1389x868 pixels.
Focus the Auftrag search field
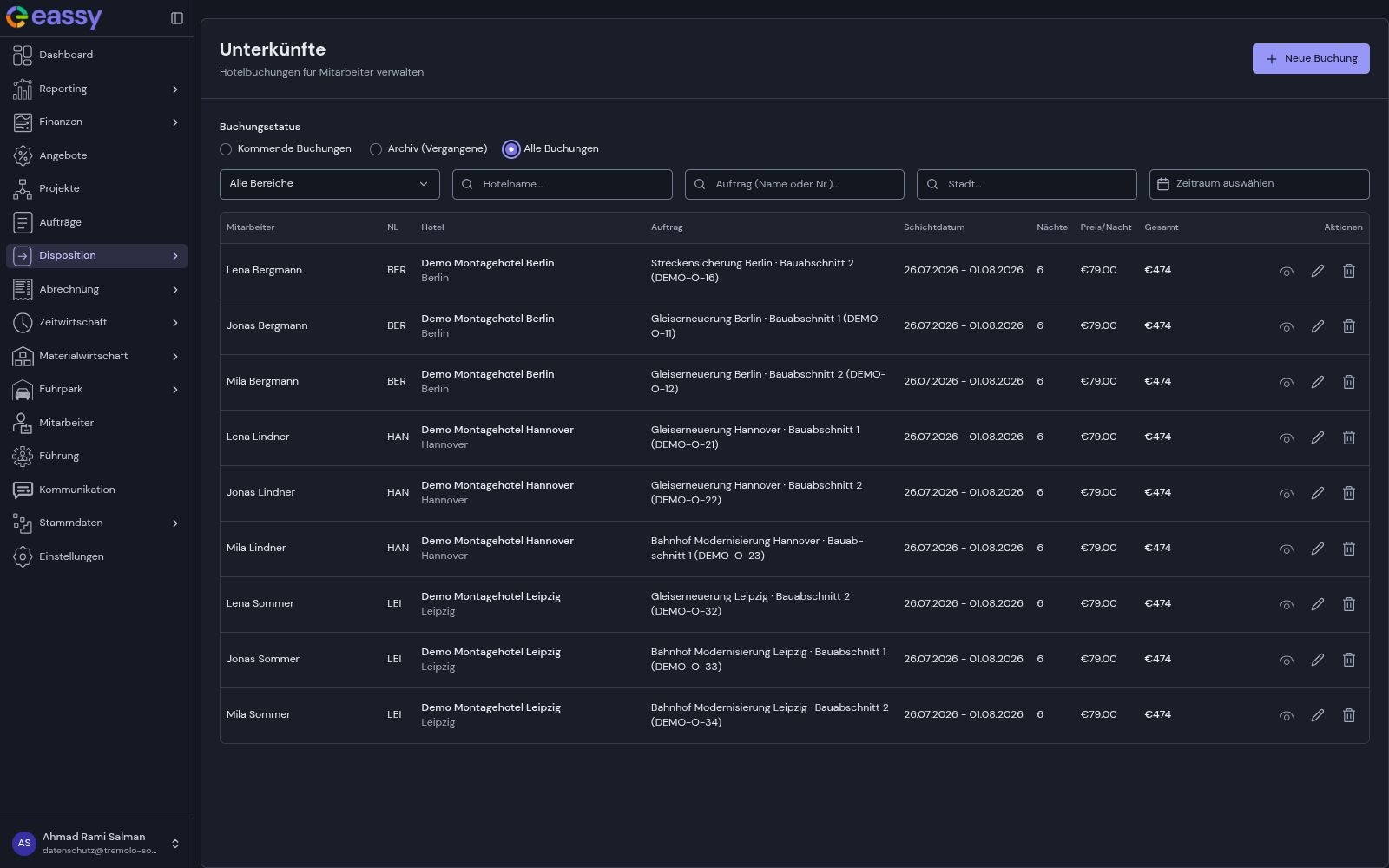tap(794, 184)
